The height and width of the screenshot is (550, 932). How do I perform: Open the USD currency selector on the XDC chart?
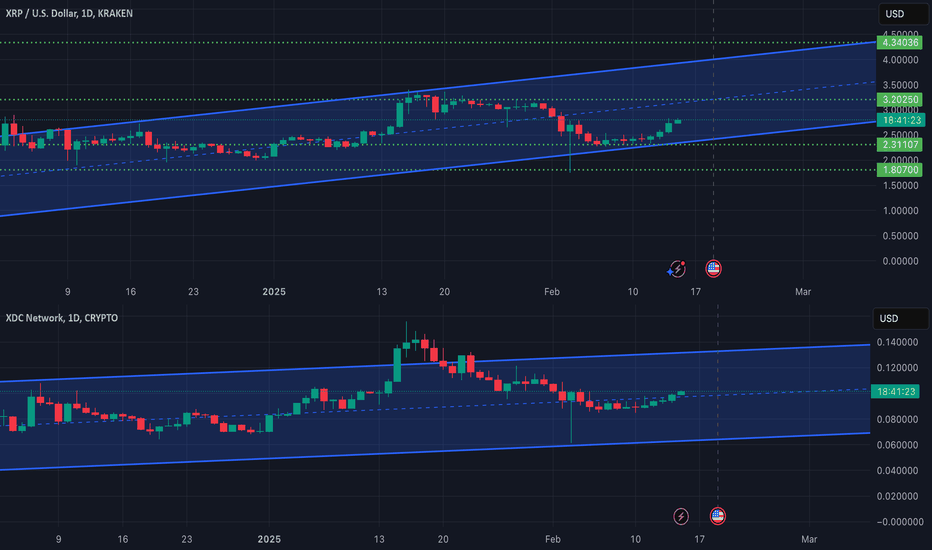coord(891,318)
